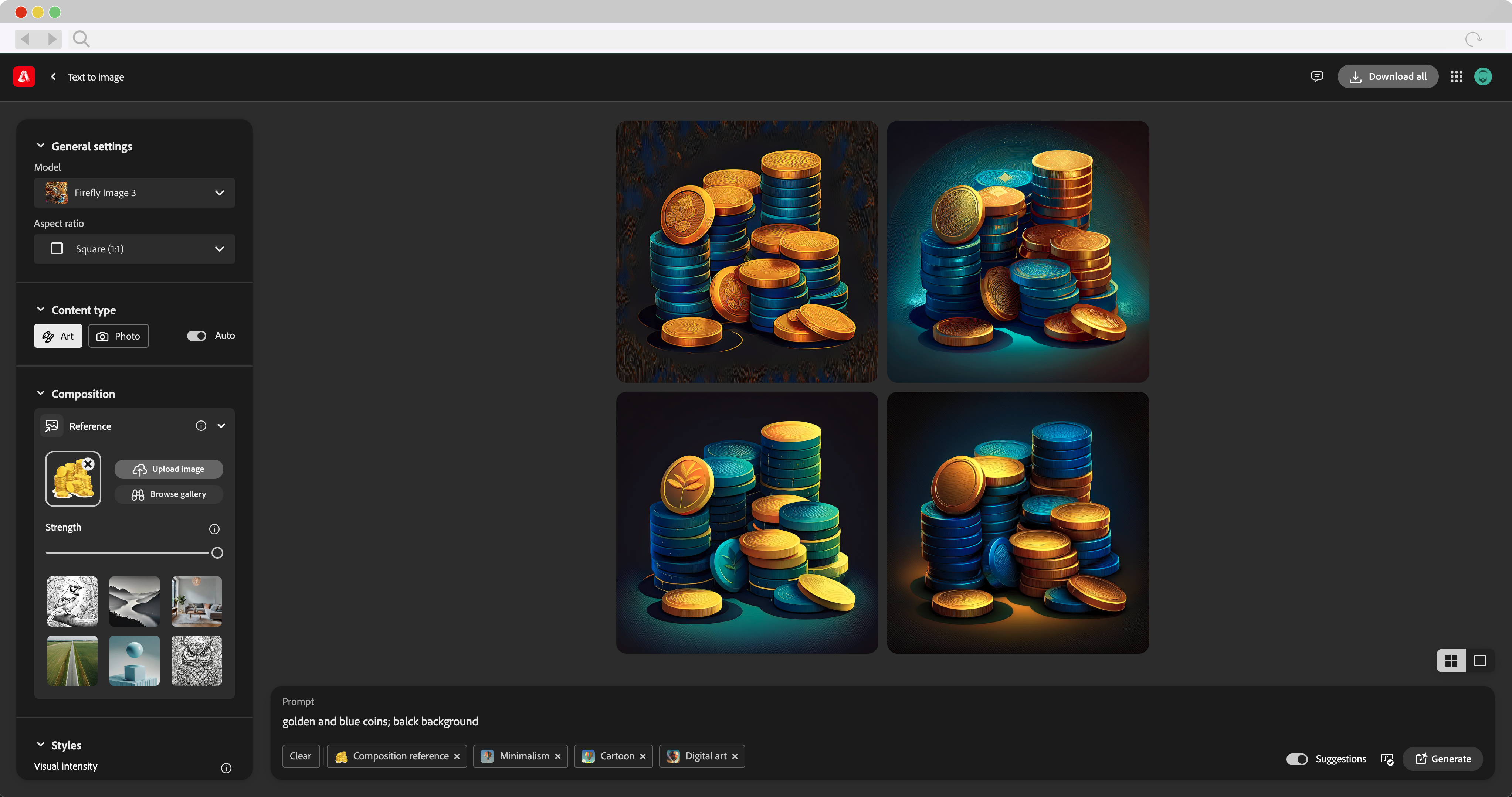Screen dimensions: 1512x797
Task: Toggle the Auto content type switch
Action: click(x=197, y=336)
